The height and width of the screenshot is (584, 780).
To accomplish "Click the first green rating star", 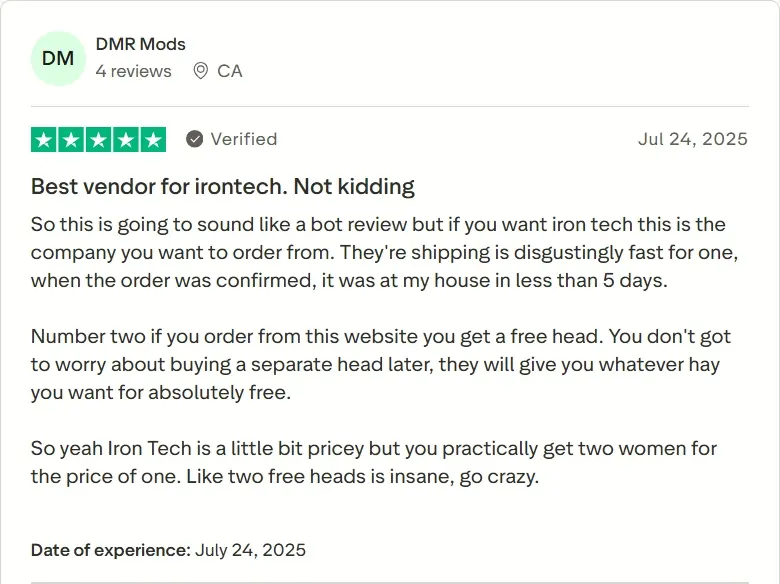I will (43, 140).
